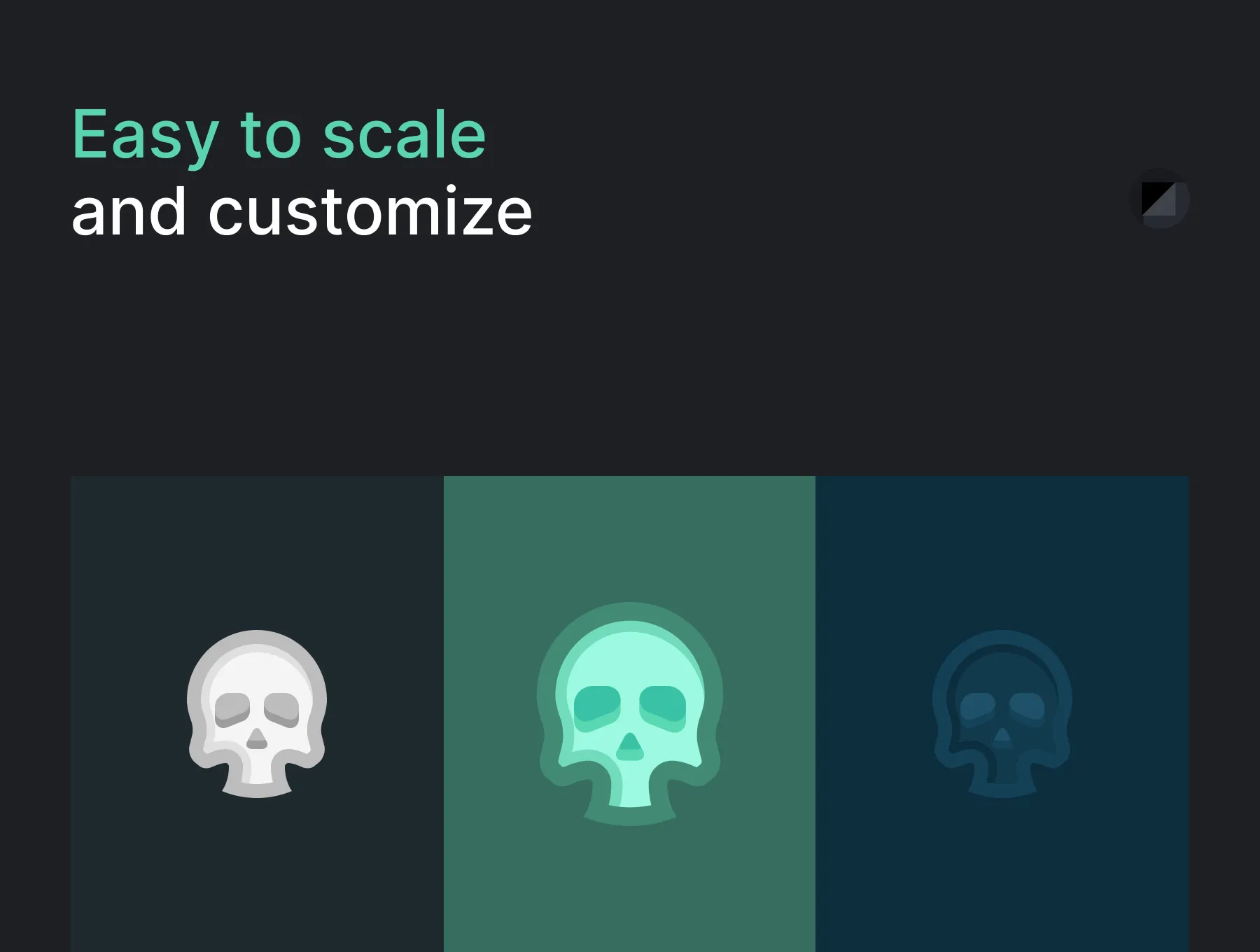Click the nose of the mint green skull

click(630, 747)
